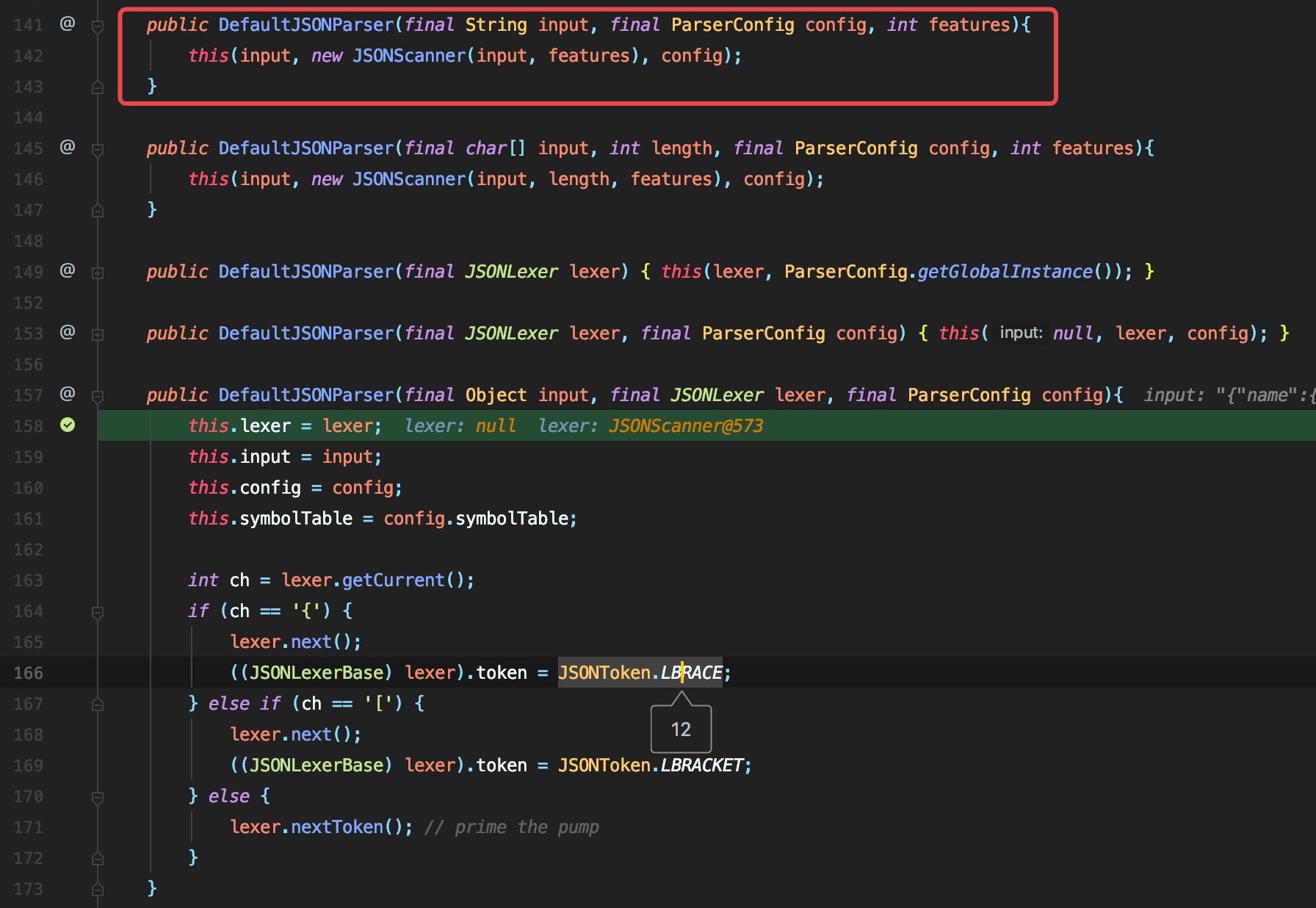Click the recursive call gutter icon on line 157
Image resolution: width=1316 pixels, height=908 pixels.
click(x=68, y=394)
